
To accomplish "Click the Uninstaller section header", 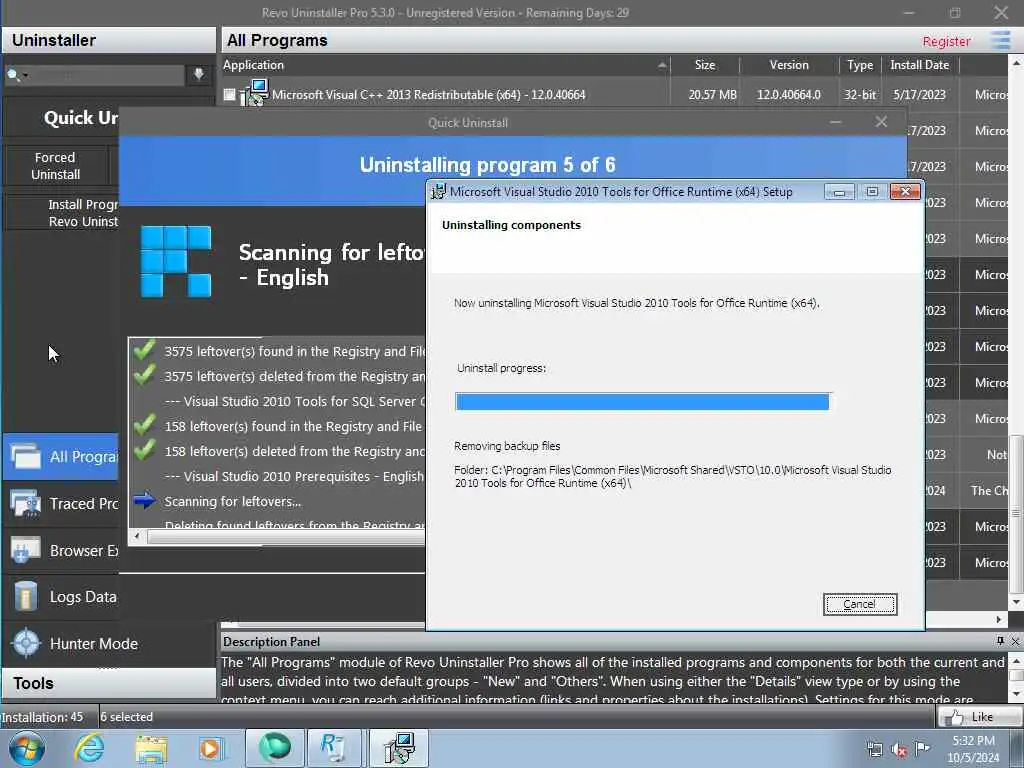I will click(108, 40).
